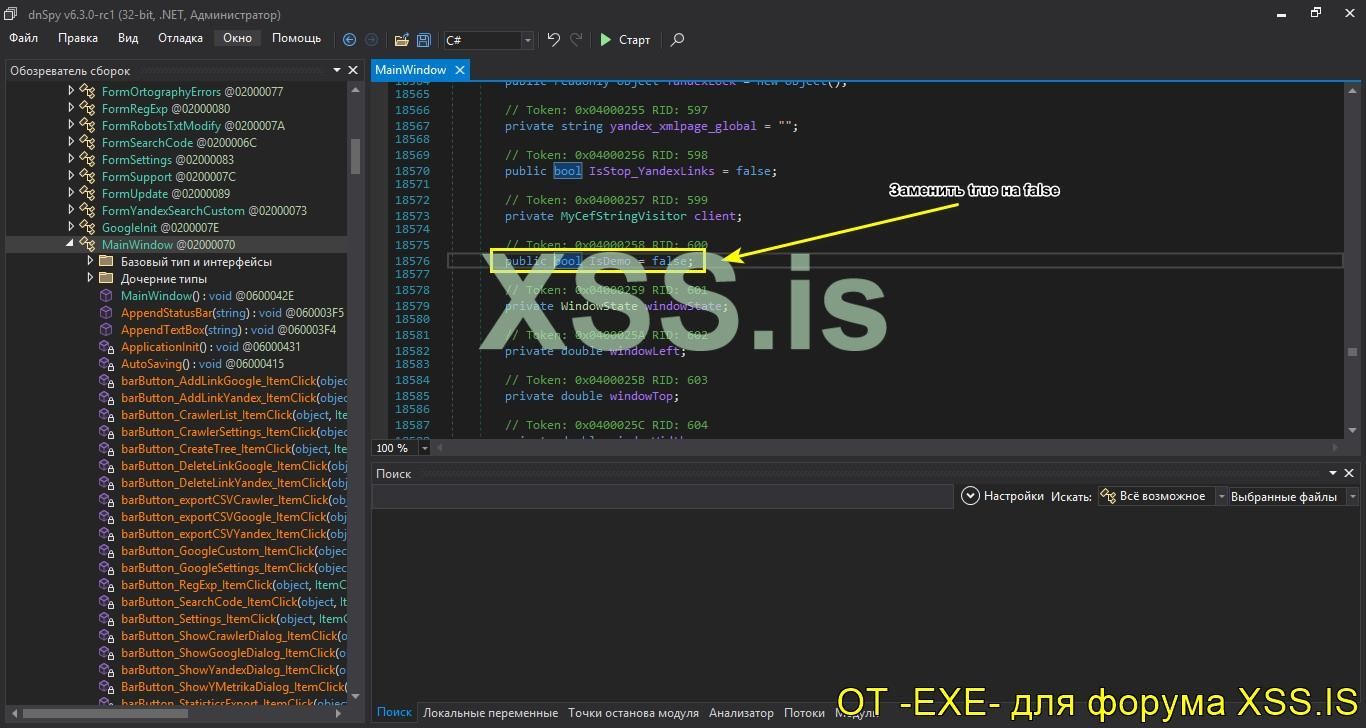Switch to the Точки останова модуля tab

[633, 713]
